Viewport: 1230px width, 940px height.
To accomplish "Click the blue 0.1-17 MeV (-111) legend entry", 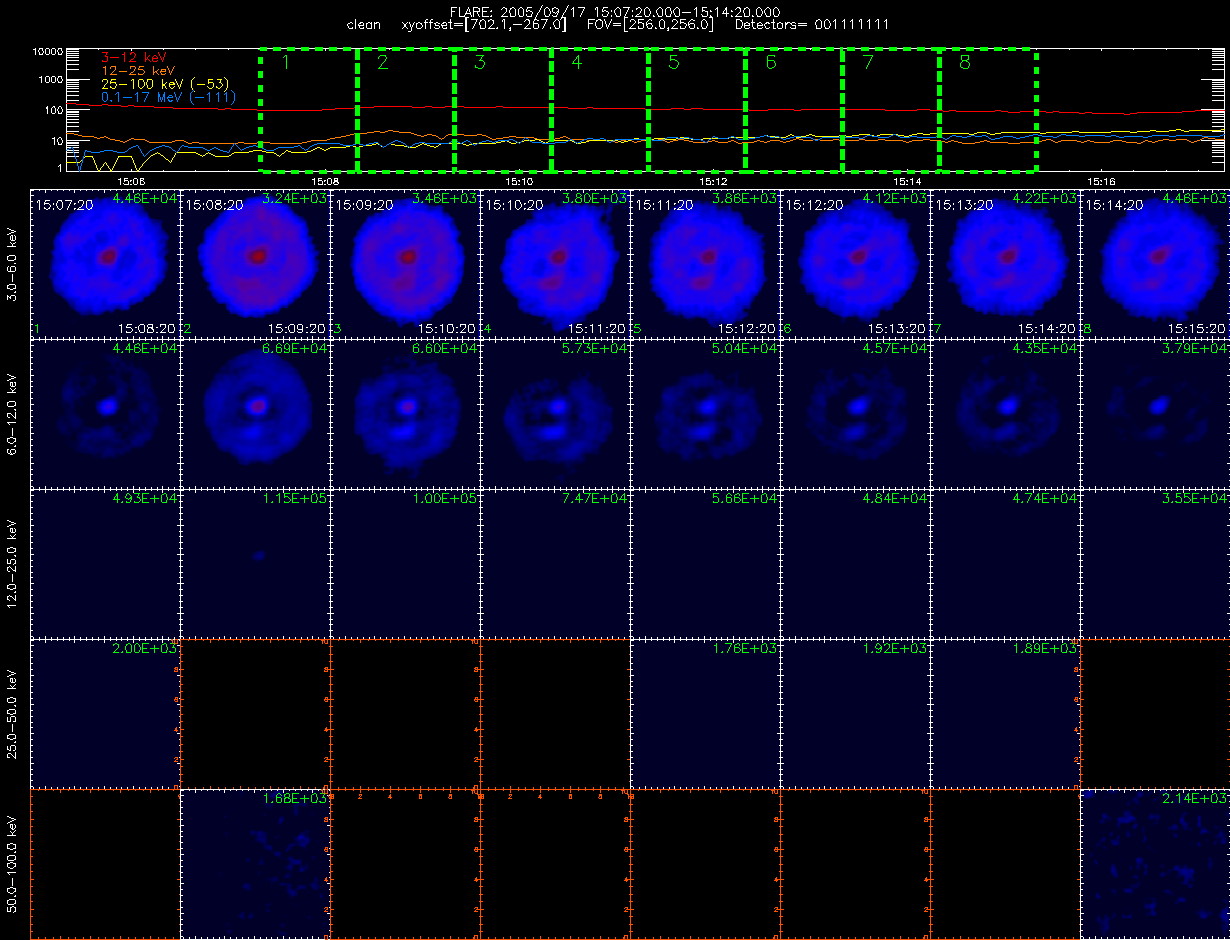I will pyautogui.click(x=168, y=96).
